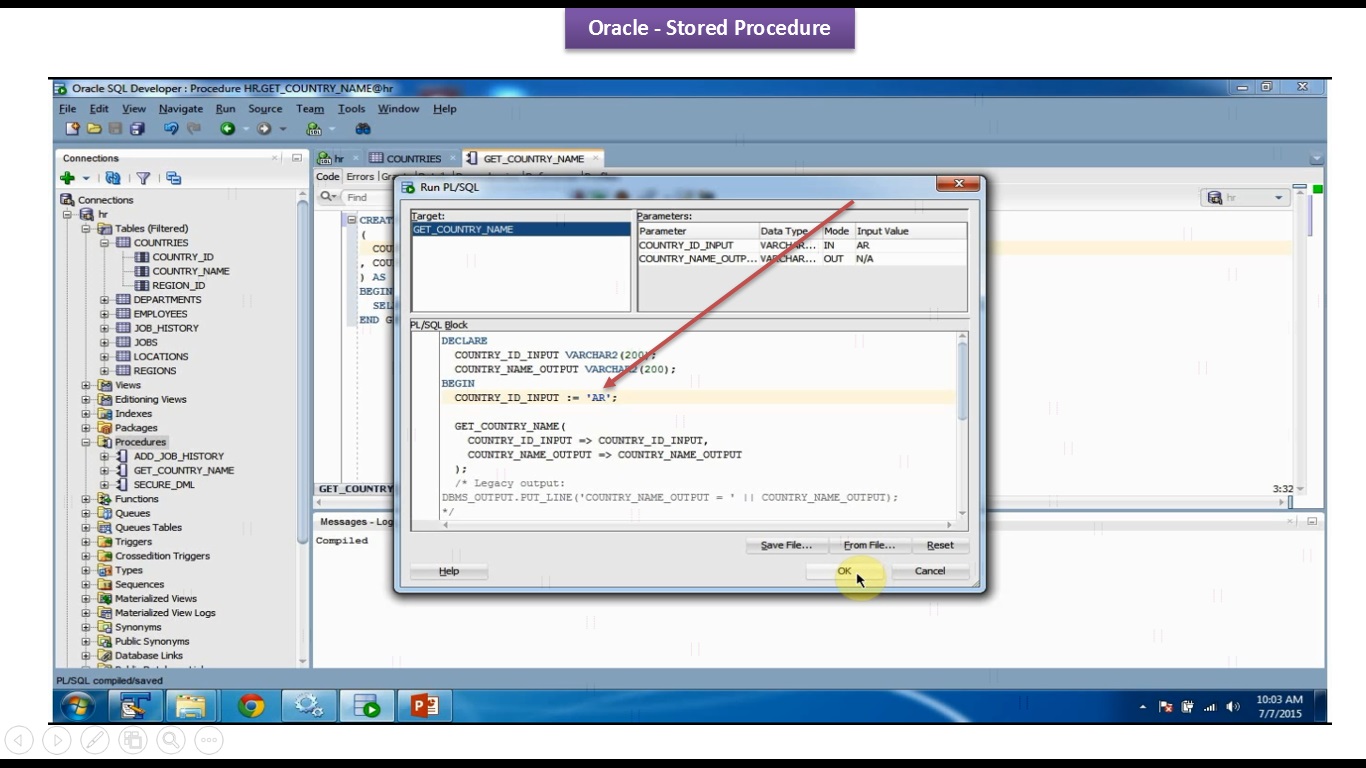Select REGION_ID column in tree
The height and width of the screenshot is (768, 1366).
click(179, 285)
